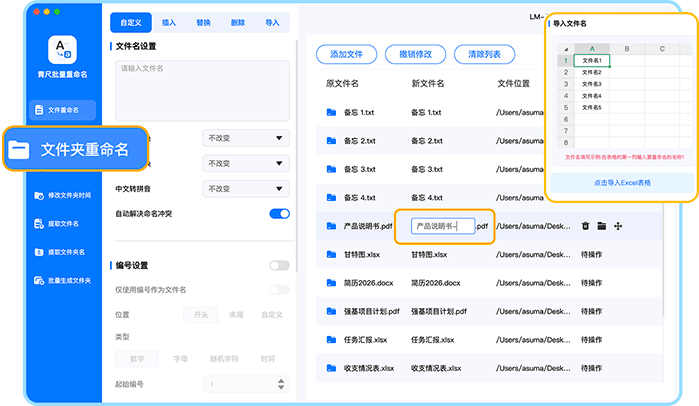The height and width of the screenshot is (406, 699).
Task: Disable the 自动解决命名冲突 switch
Action: click(x=279, y=213)
